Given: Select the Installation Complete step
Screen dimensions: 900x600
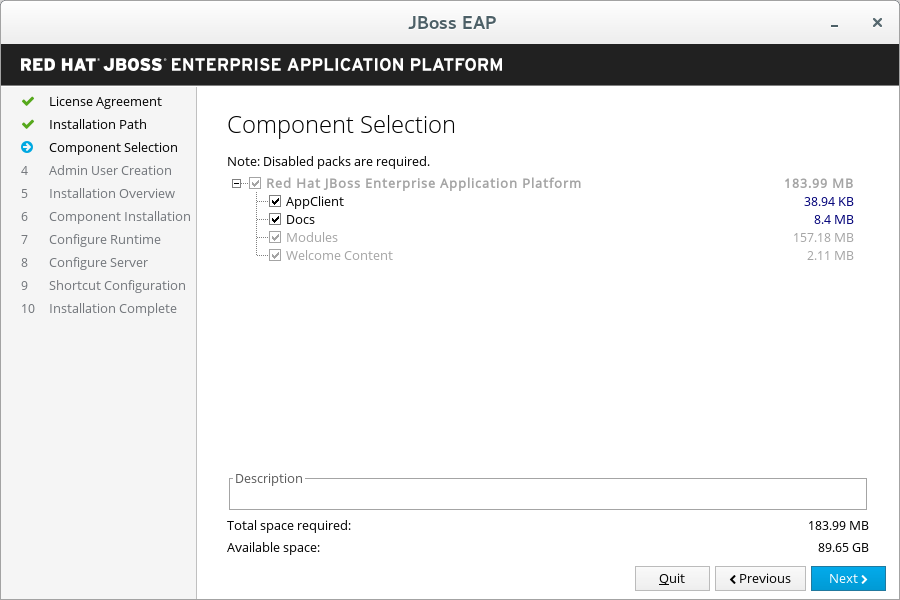Looking at the screenshot, I should pyautogui.click(x=114, y=308).
